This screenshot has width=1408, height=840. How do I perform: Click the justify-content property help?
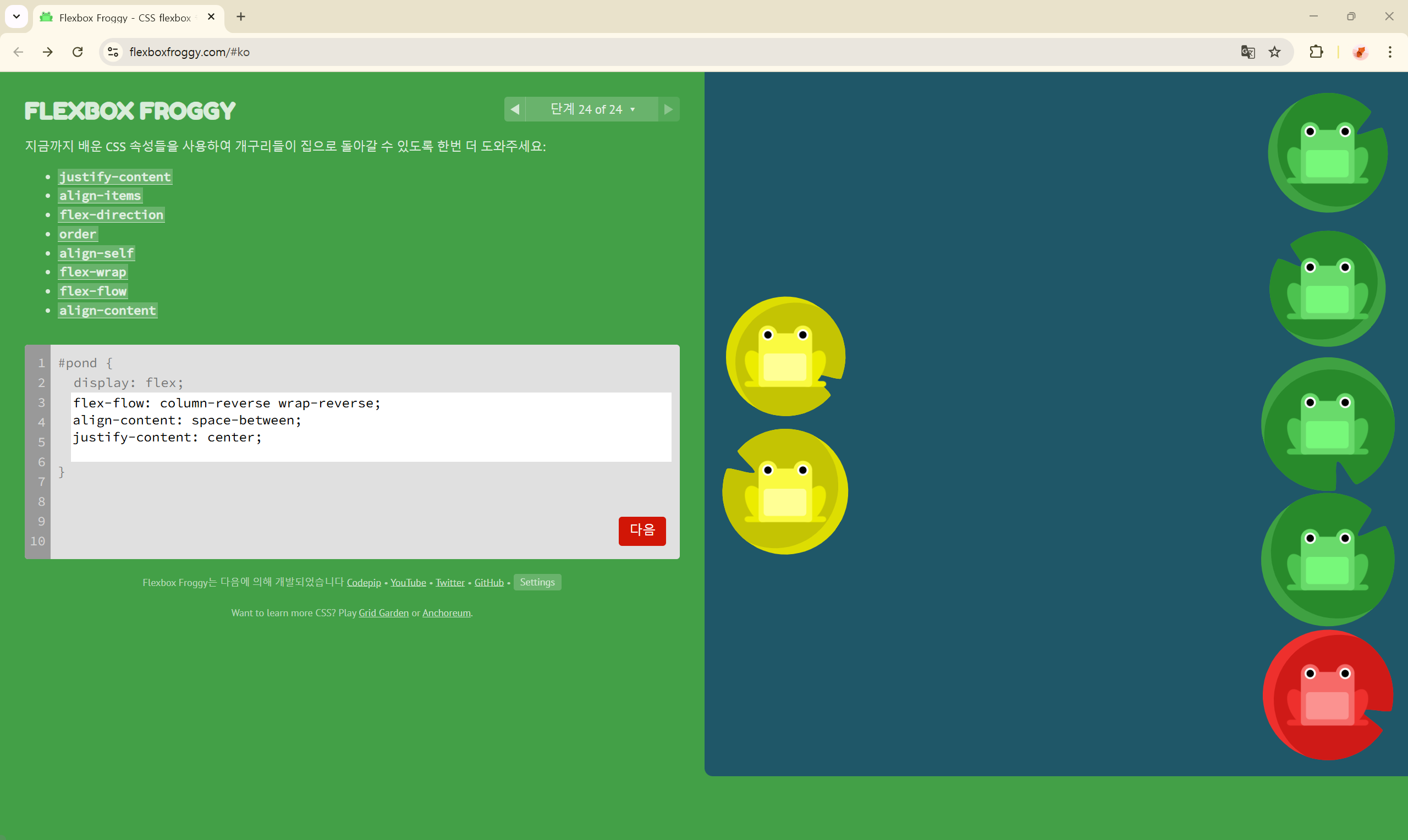(115, 176)
